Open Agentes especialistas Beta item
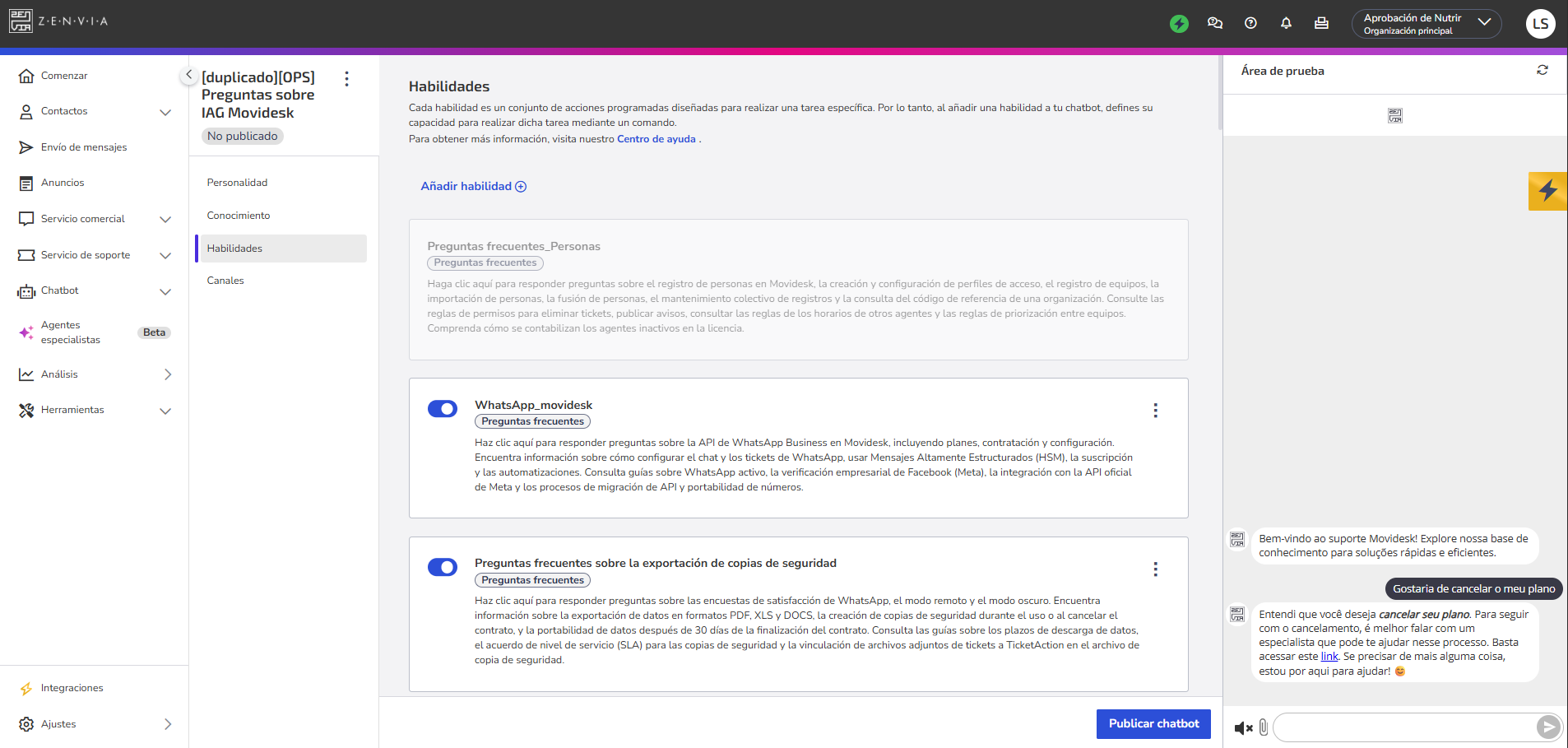 [94, 332]
